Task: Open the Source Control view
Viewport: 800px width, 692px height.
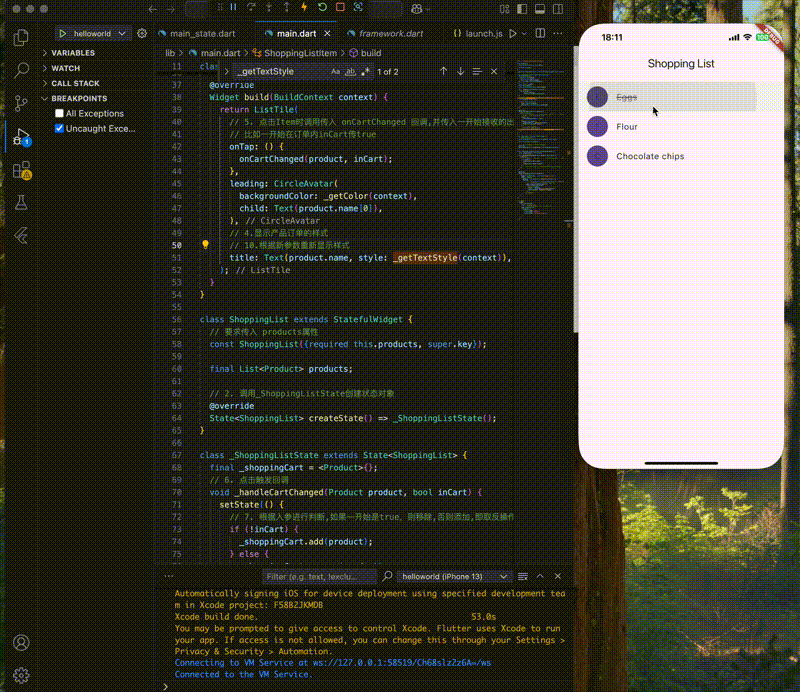Action: pyautogui.click(x=21, y=103)
